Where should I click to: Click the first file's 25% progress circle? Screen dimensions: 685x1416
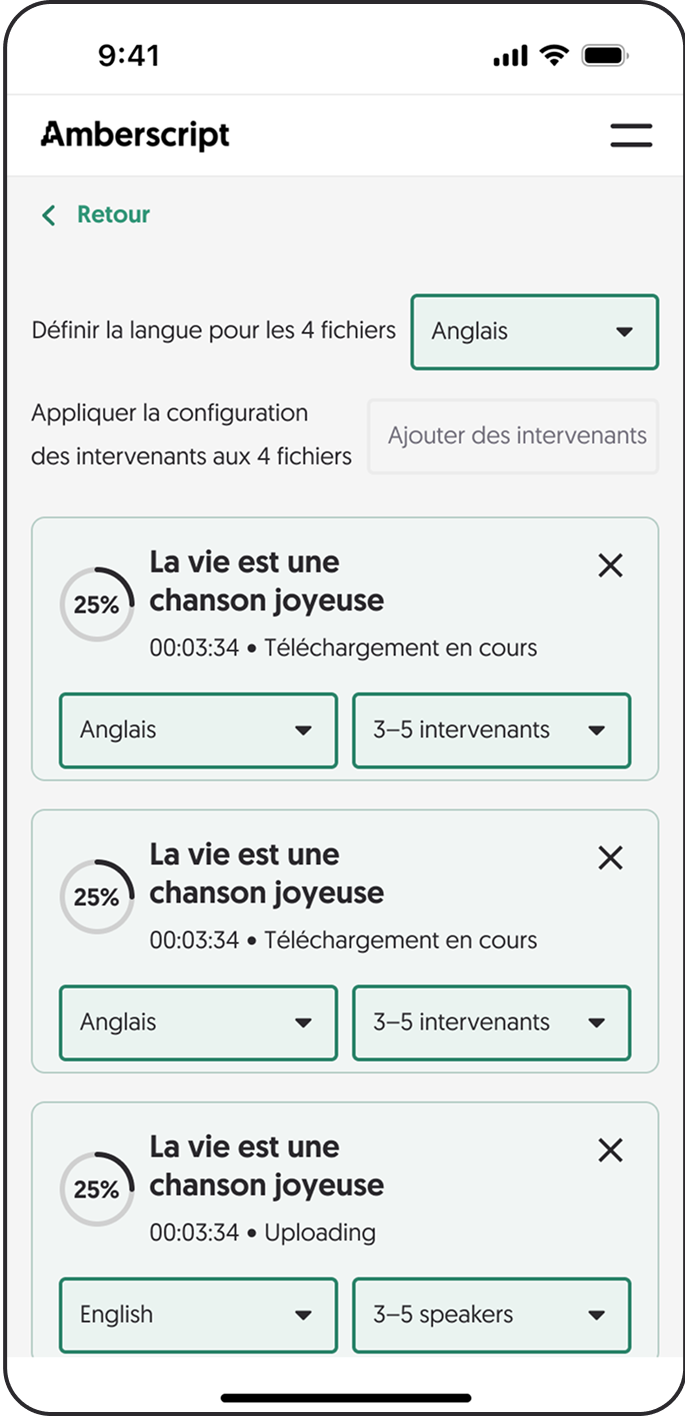point(97,605)
